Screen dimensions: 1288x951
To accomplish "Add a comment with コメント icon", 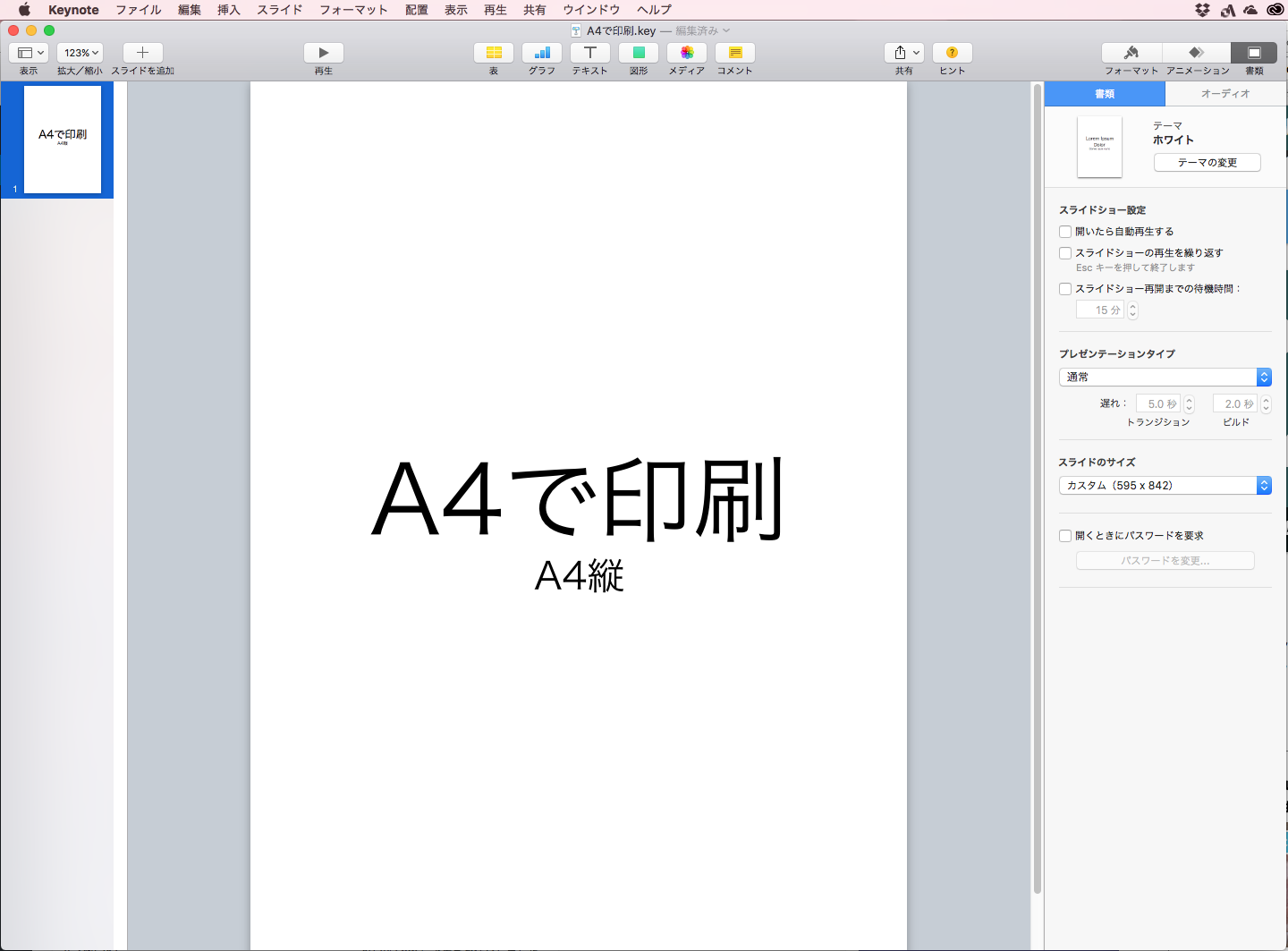I will coord(735,53).
